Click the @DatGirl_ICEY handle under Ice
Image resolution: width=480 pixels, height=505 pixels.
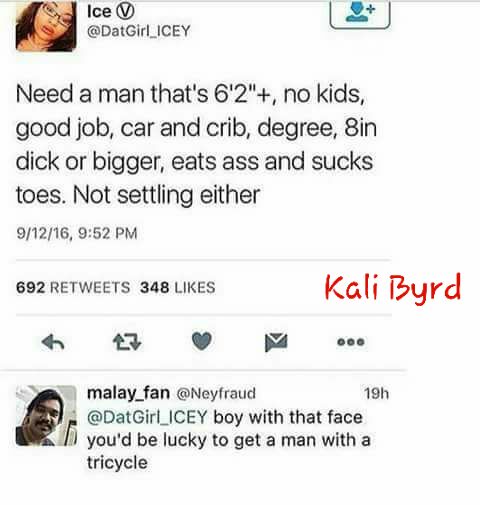tap(139, 31)
